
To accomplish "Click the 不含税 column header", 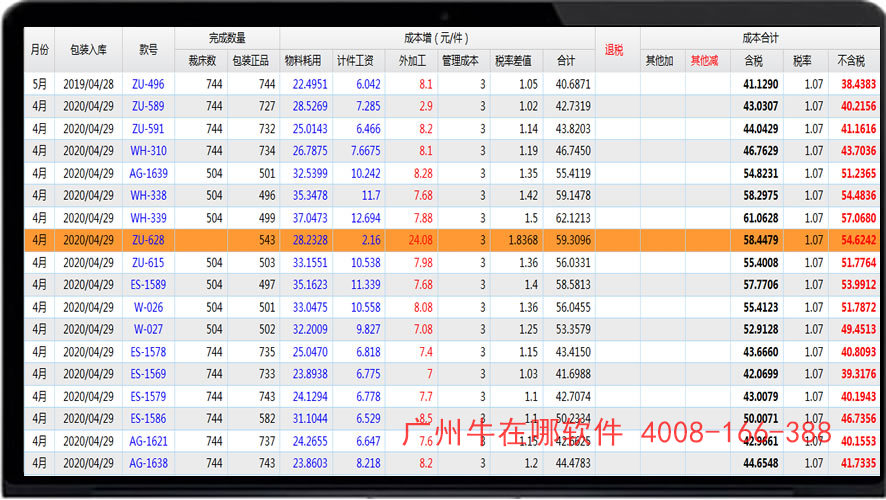I will pyautogui.click(x=851, y=60).
